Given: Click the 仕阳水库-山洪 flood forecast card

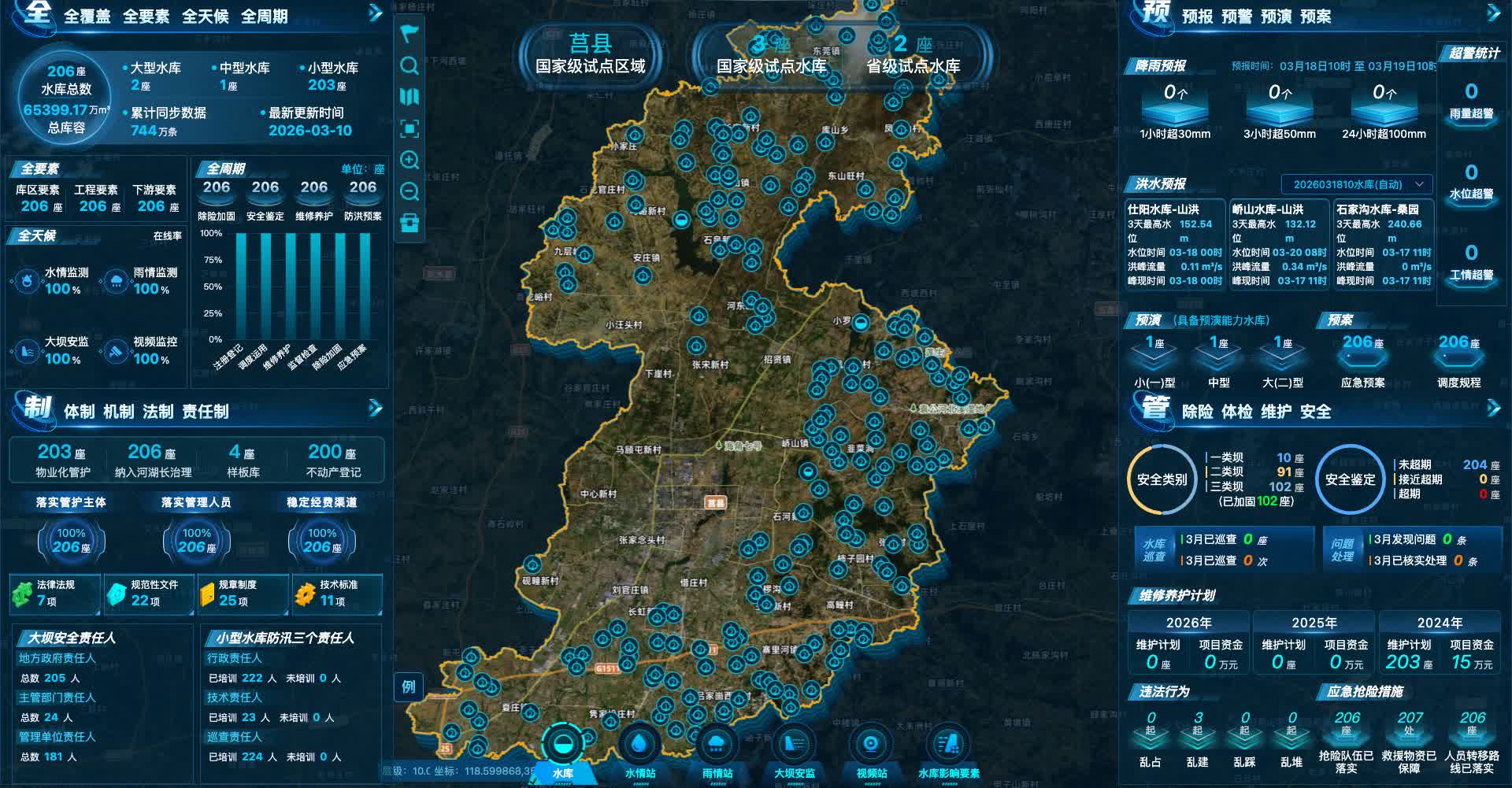Looking at the screenshot, I should 1174,245.
